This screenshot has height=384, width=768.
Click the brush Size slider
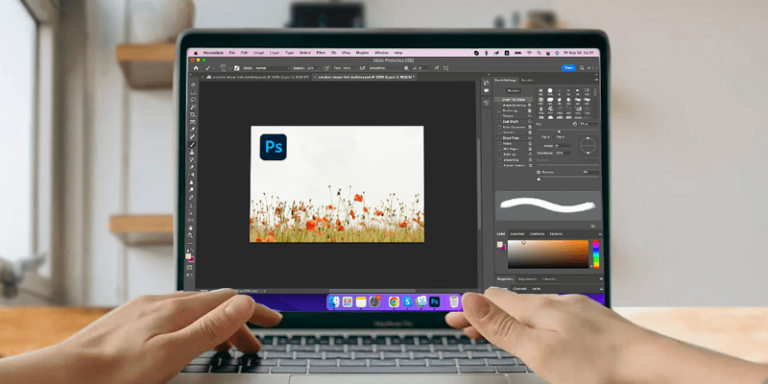click(x=567, y=131)
